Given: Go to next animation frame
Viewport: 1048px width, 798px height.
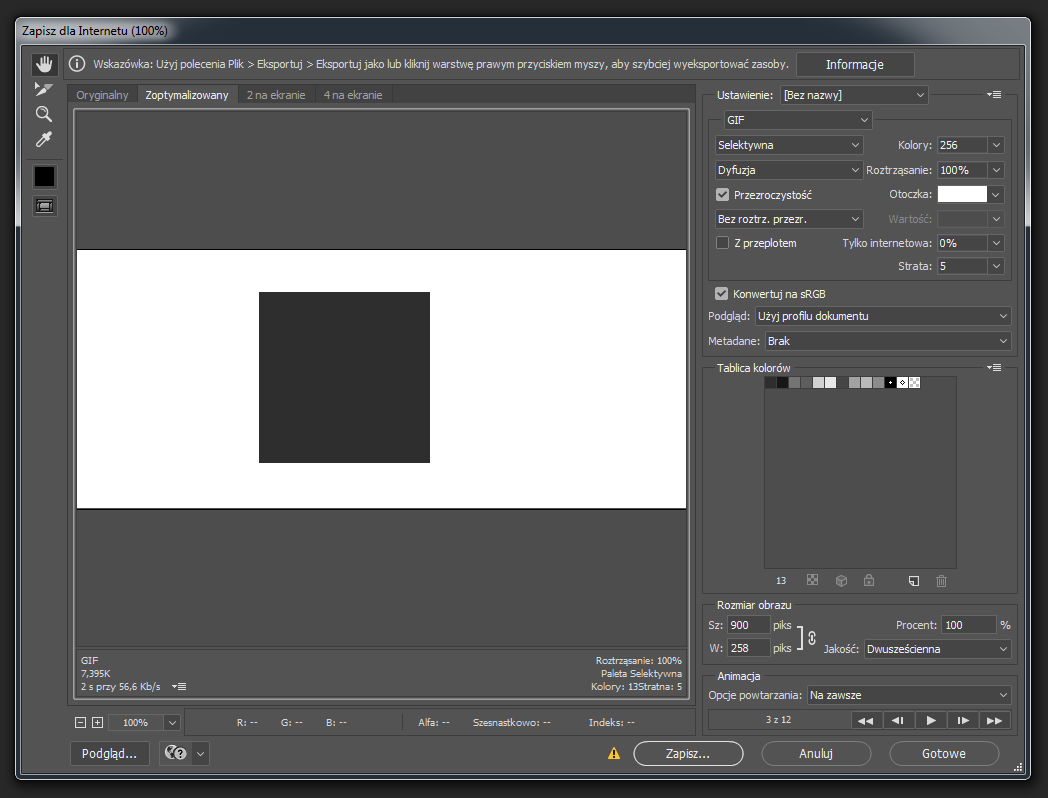Looking at the screenshot, I should pyautogui.click(x=962, y=720).
